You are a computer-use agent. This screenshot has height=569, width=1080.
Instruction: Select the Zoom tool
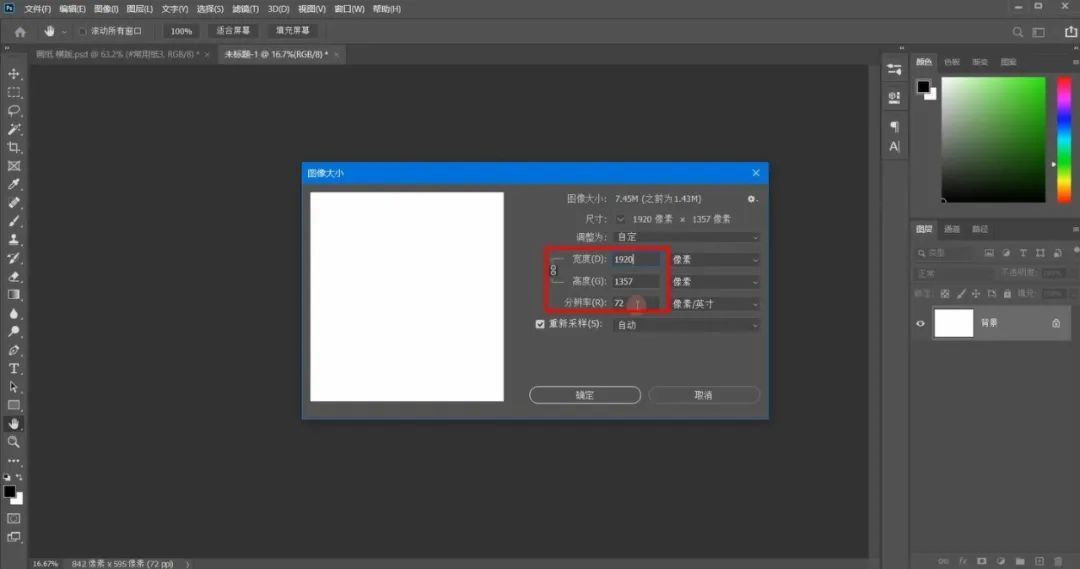point(14,442)
